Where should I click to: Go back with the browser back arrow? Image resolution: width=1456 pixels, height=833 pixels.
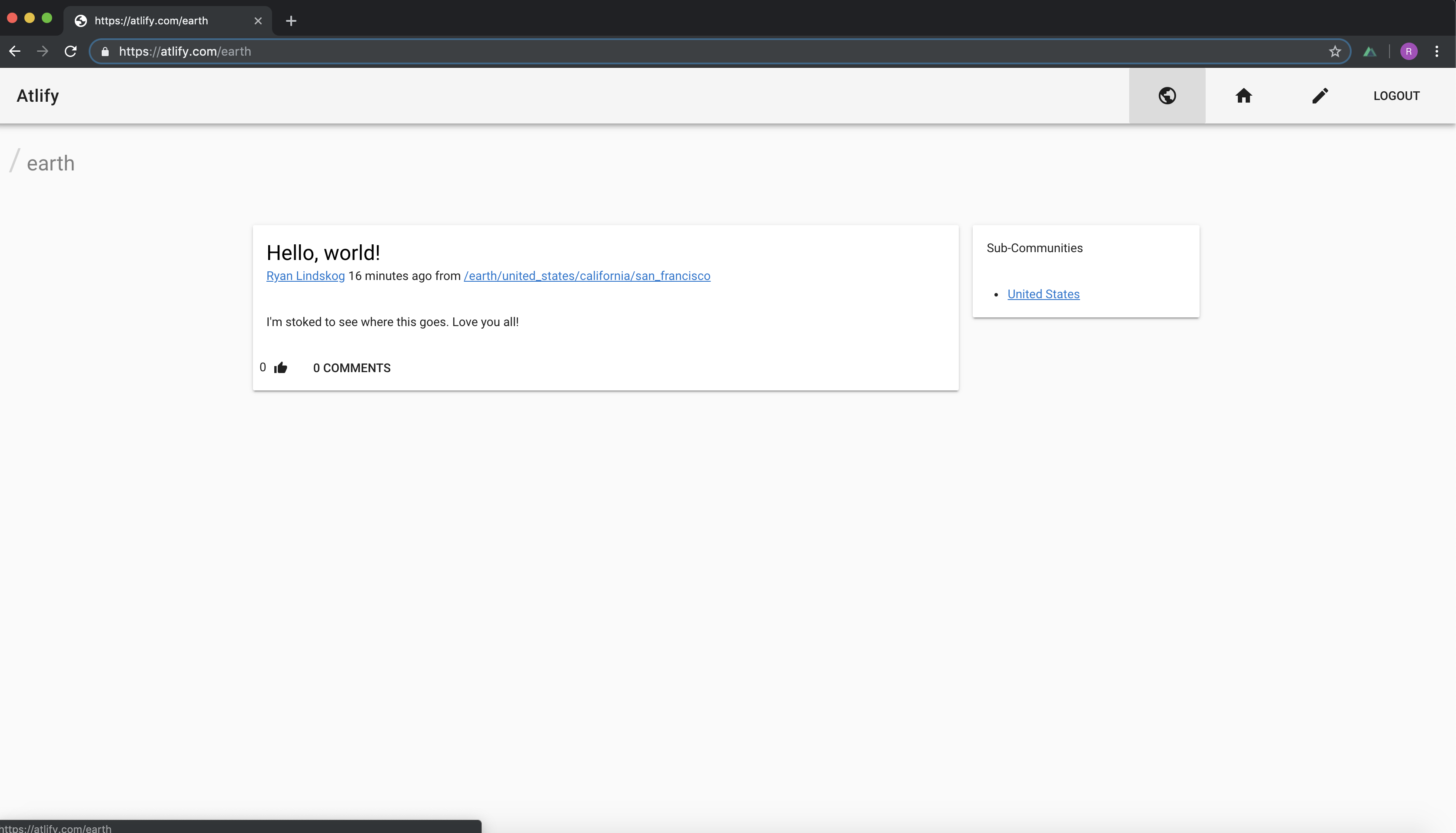coord(15,51)
